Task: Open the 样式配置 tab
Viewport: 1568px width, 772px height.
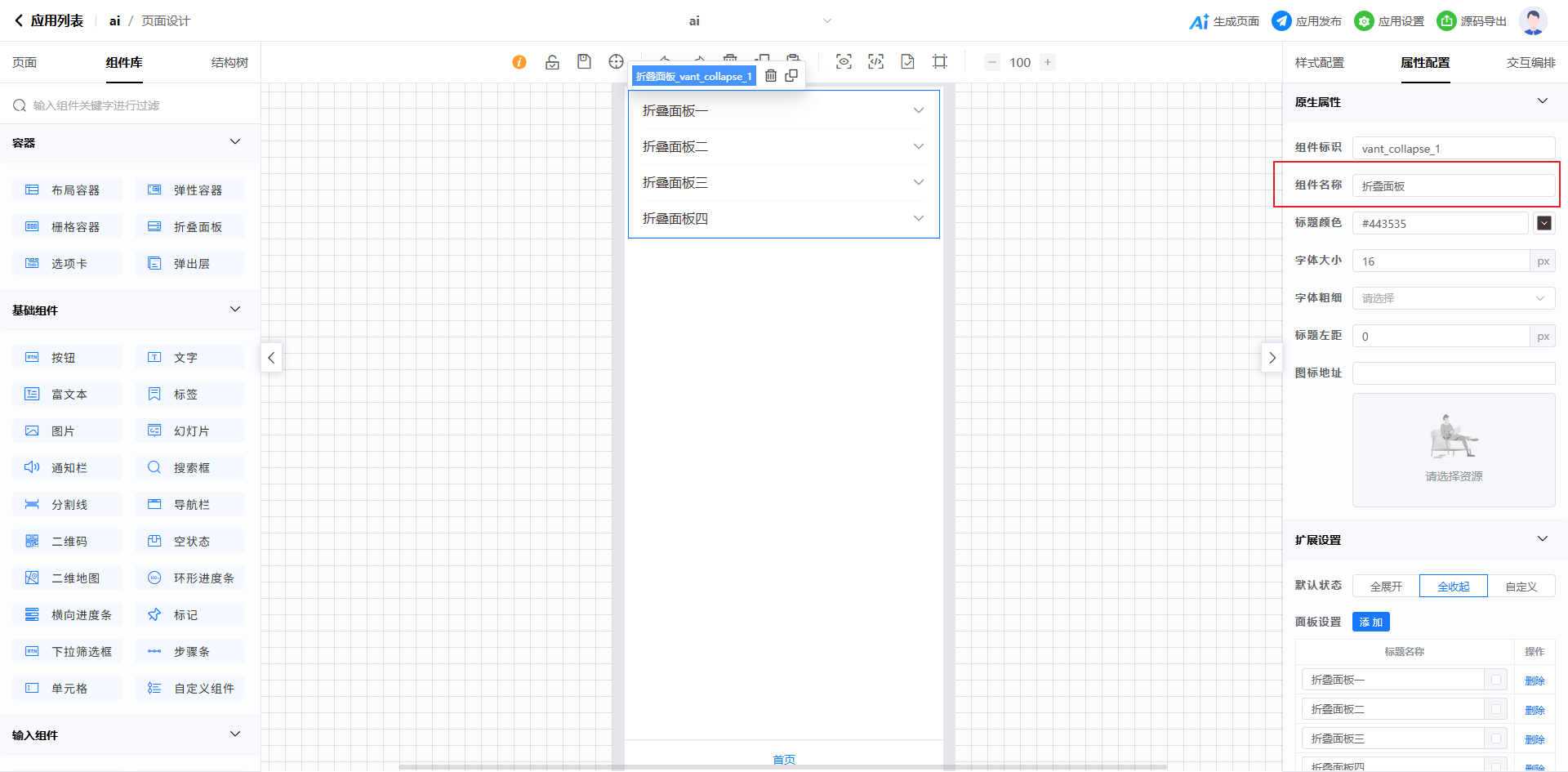Action: tap(1319, 63)
